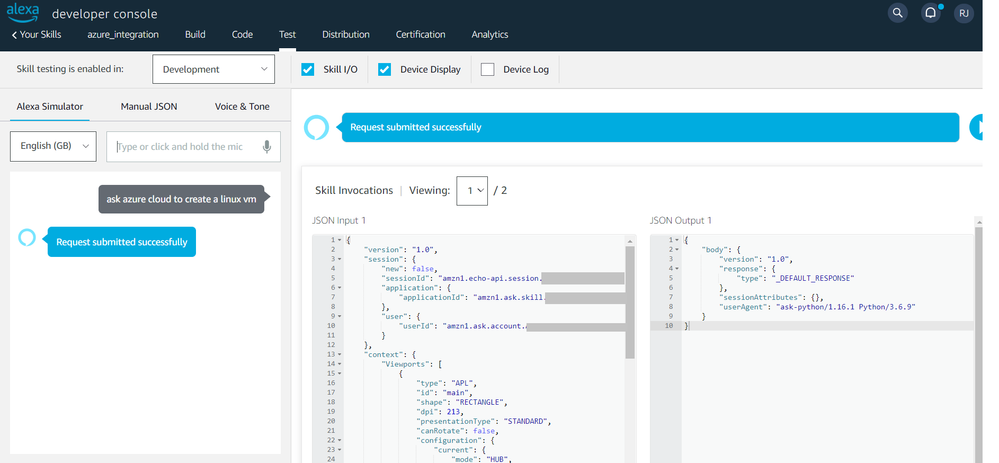The height and width of the screenshot is (463, 999).
Task: Open the azure_integration skill link
Action: point(123,34)
